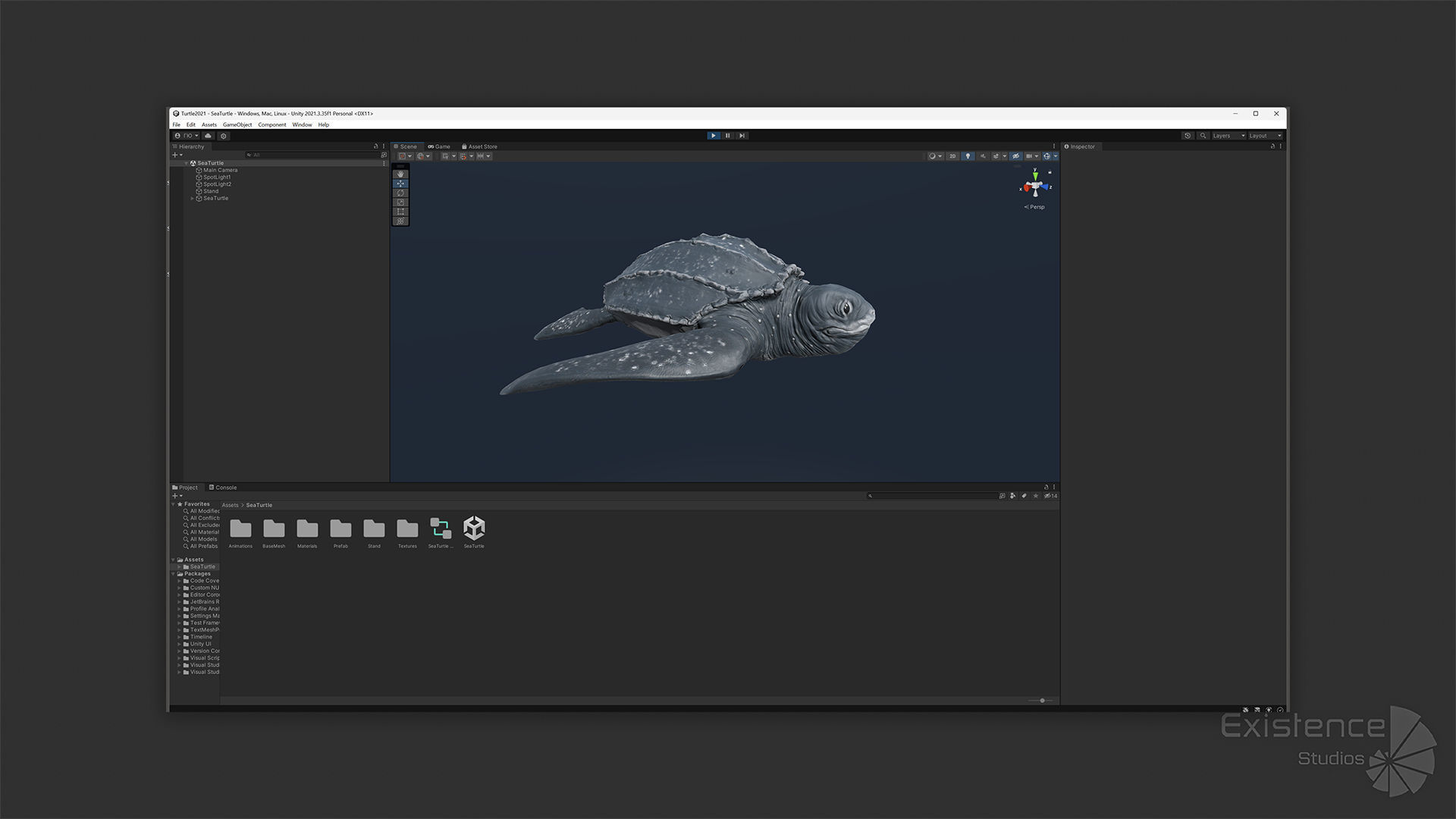Screen dimensions: 1456x819
Task: Select the Scale tool
Action: [400, 202]
